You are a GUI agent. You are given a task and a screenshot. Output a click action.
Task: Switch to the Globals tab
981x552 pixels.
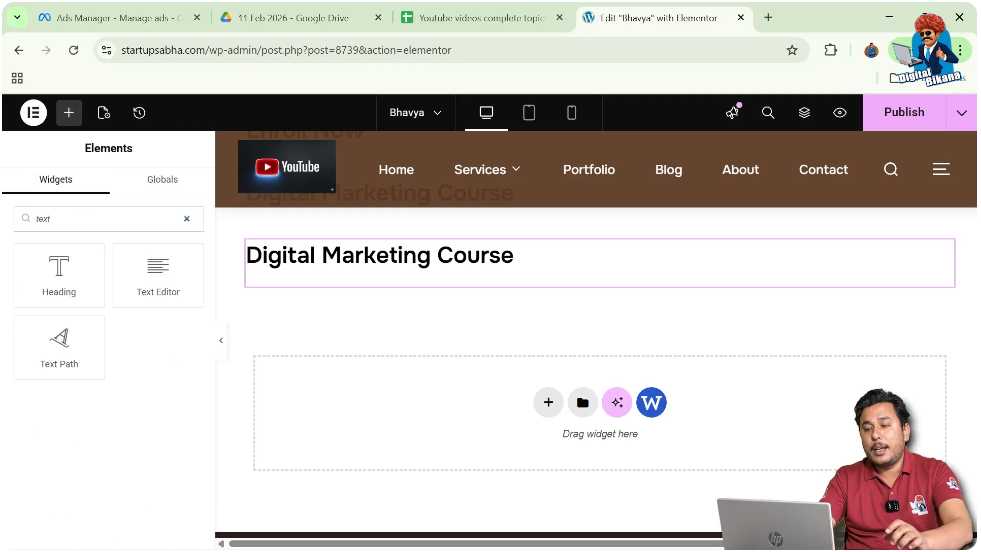point(162,180)
